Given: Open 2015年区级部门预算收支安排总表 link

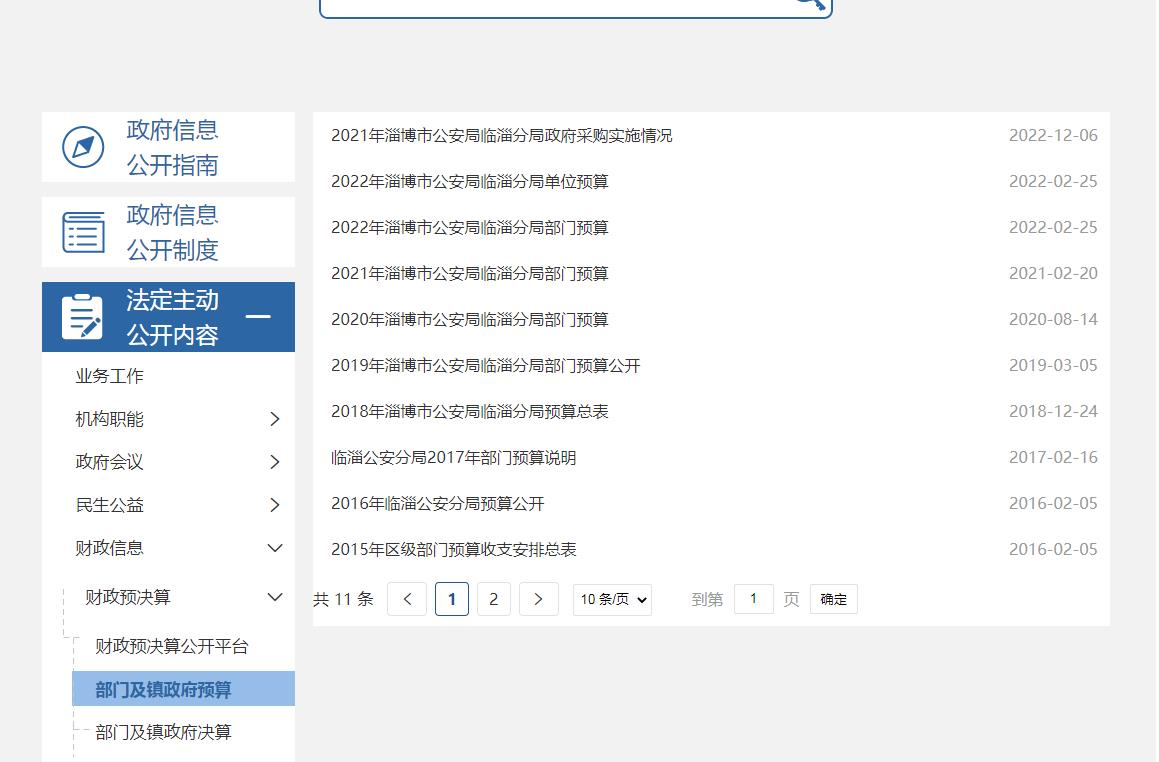Looking at the screenshot, I should pos(454,549).
